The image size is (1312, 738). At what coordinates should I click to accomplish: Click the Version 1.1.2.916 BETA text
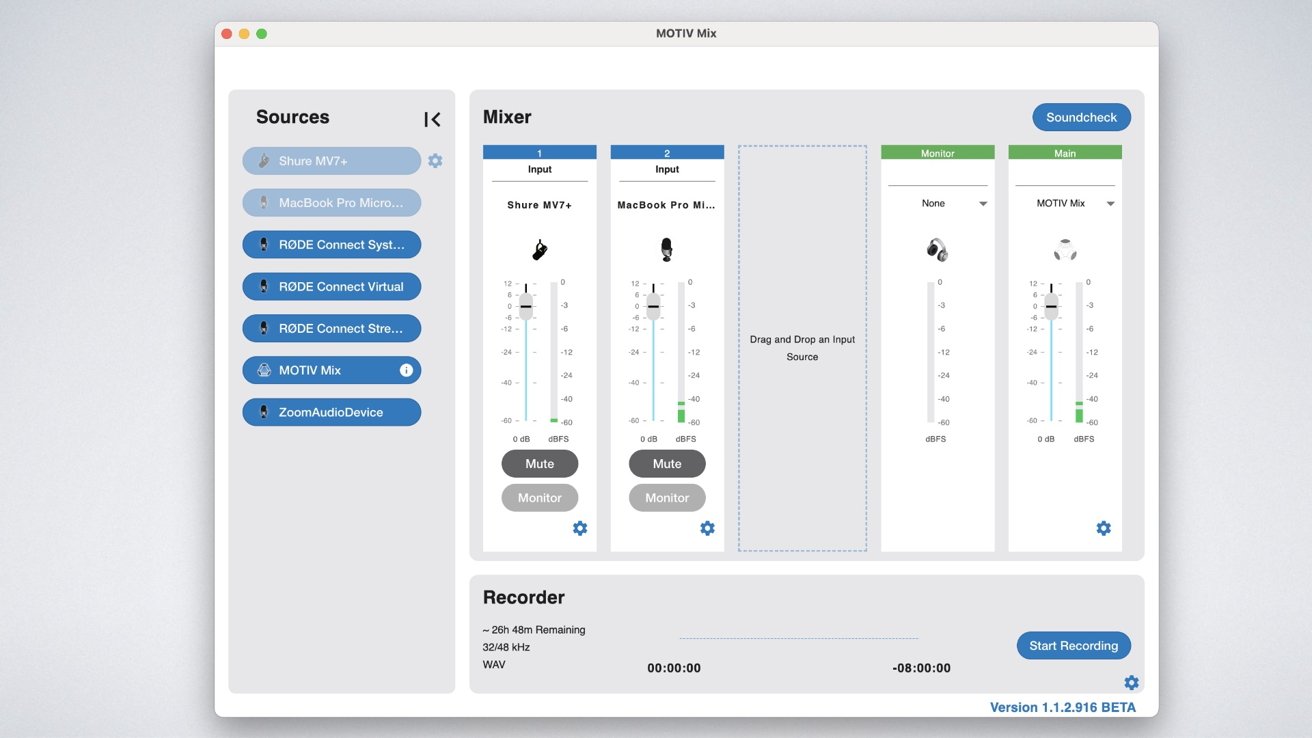coord(1063,707)
